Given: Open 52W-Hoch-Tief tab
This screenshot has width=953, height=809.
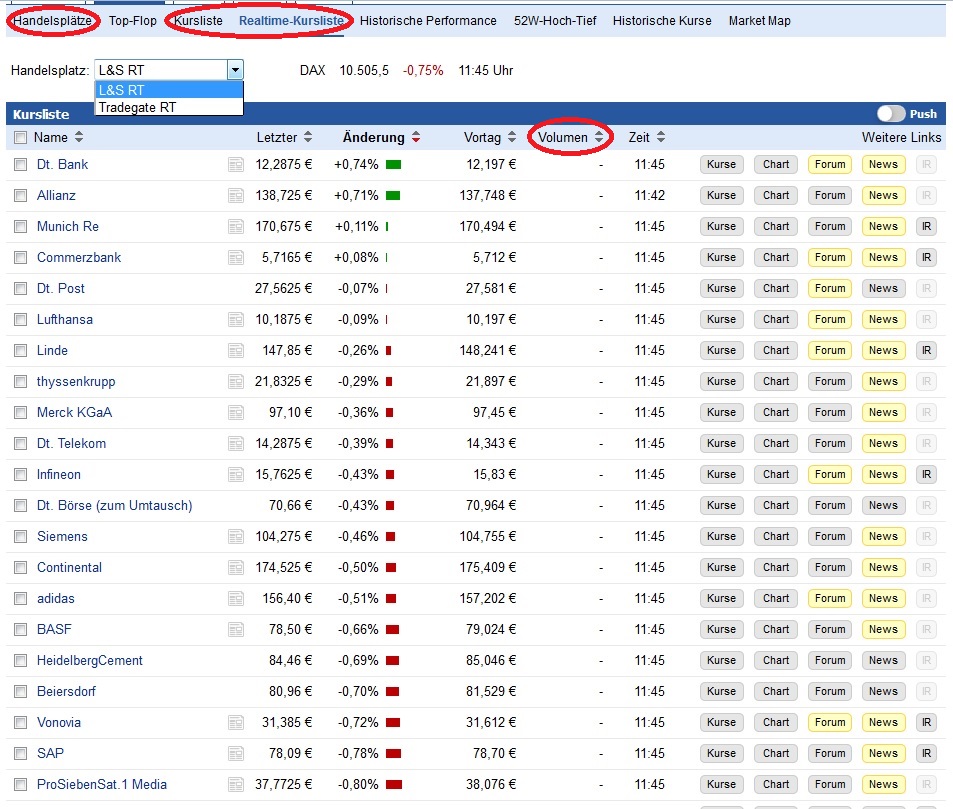Looking at the screenshot, I should [555, 21].
